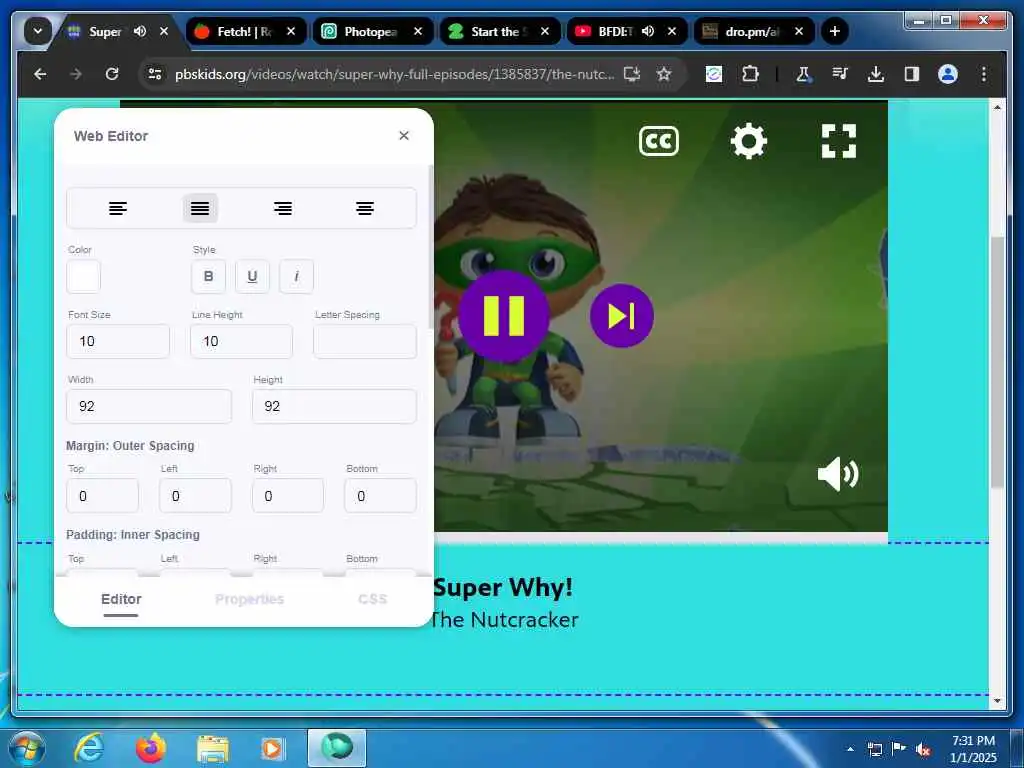Skip to the next video
Image resolution: width=1024 pixels, height=768 pixels.
(621, 315)
